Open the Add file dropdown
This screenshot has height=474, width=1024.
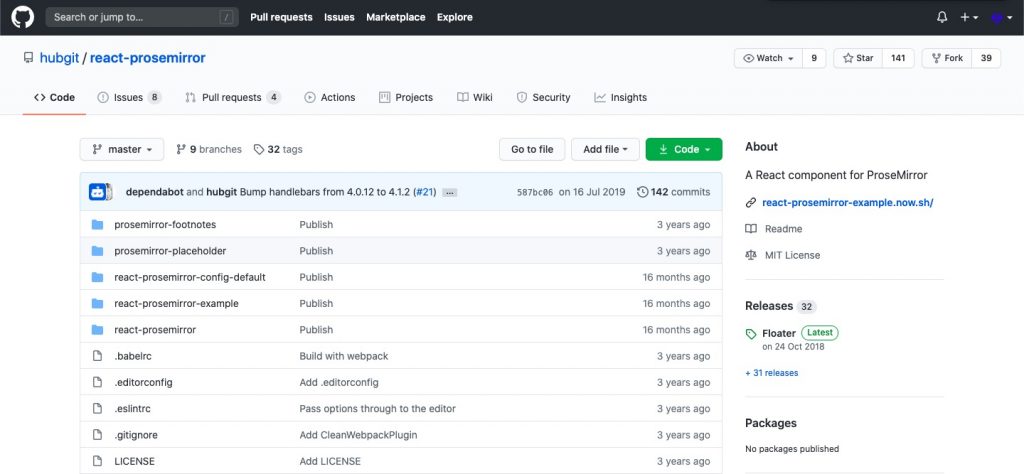pyautogui.click(x=605, y=150)
